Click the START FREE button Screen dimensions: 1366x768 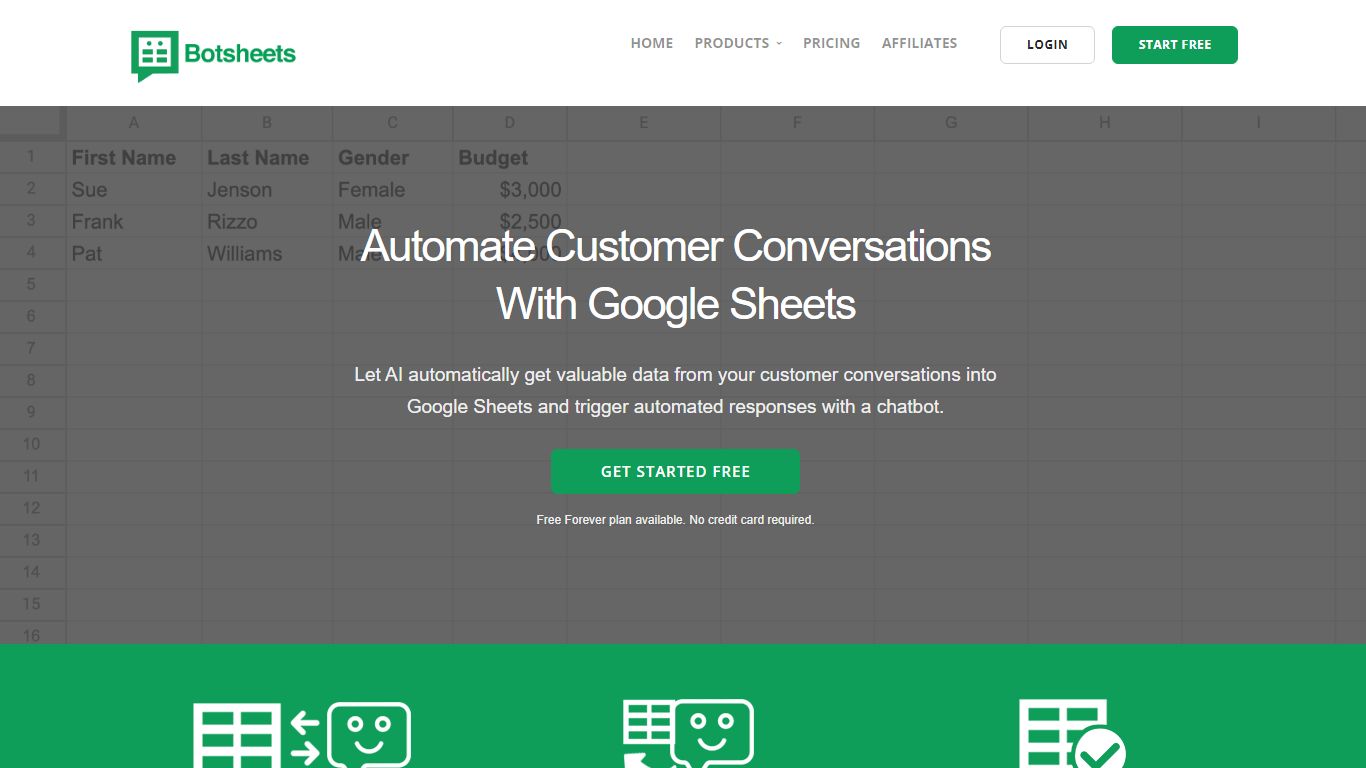coord(1174,44)
